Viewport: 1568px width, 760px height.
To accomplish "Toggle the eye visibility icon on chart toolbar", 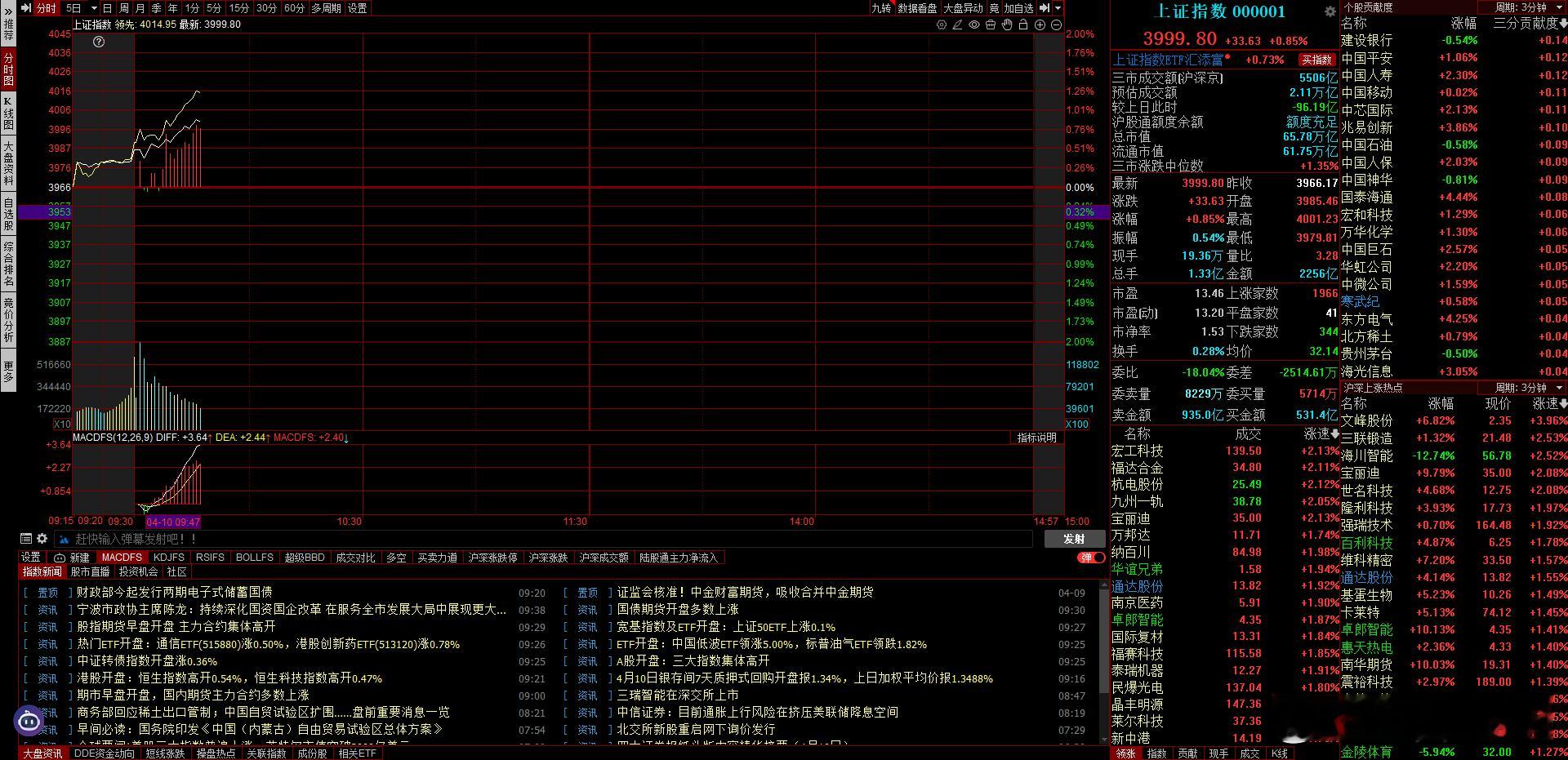I will (x=973, y=25).
